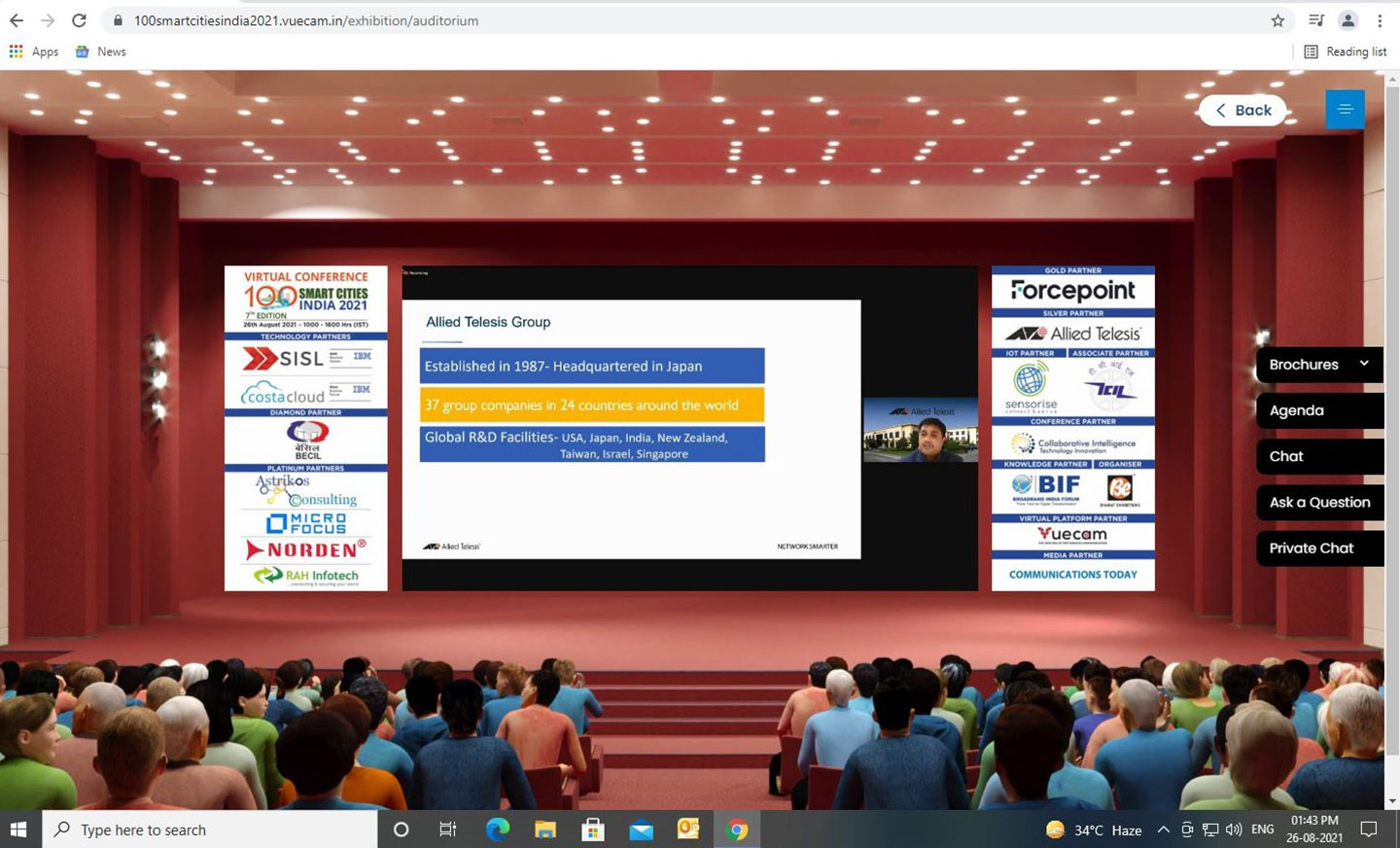Screen dimensions: 1400x848
Task: Open Chrome's three-dot menu
Action: [1380, 20]
